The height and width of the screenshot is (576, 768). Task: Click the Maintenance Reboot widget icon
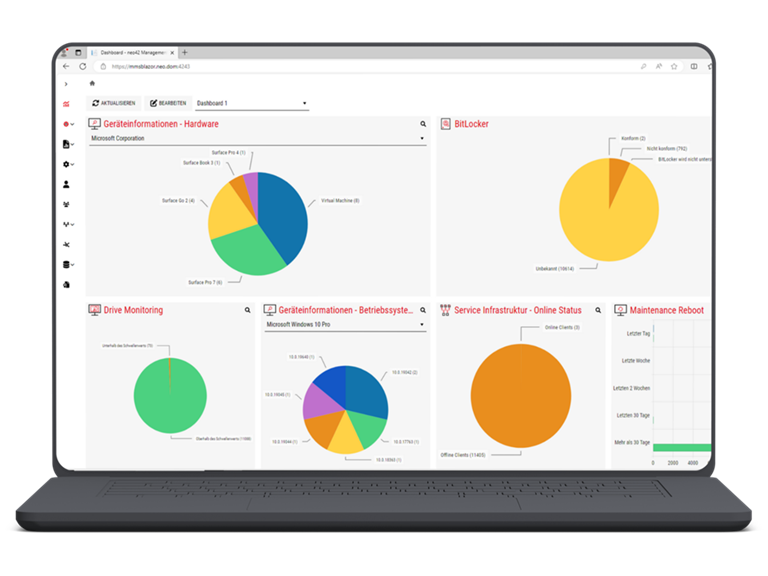point(621,310)
